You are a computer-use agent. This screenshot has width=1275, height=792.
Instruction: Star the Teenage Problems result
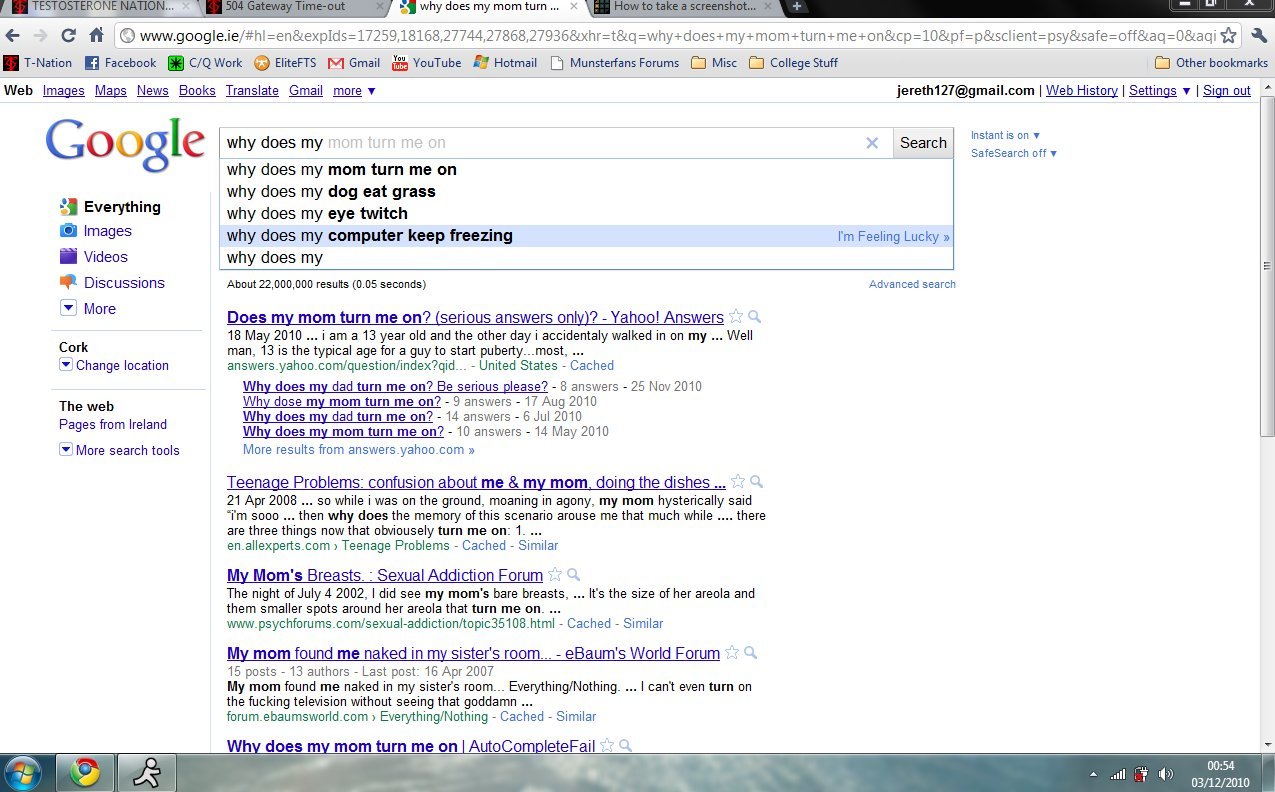[738, 482]
